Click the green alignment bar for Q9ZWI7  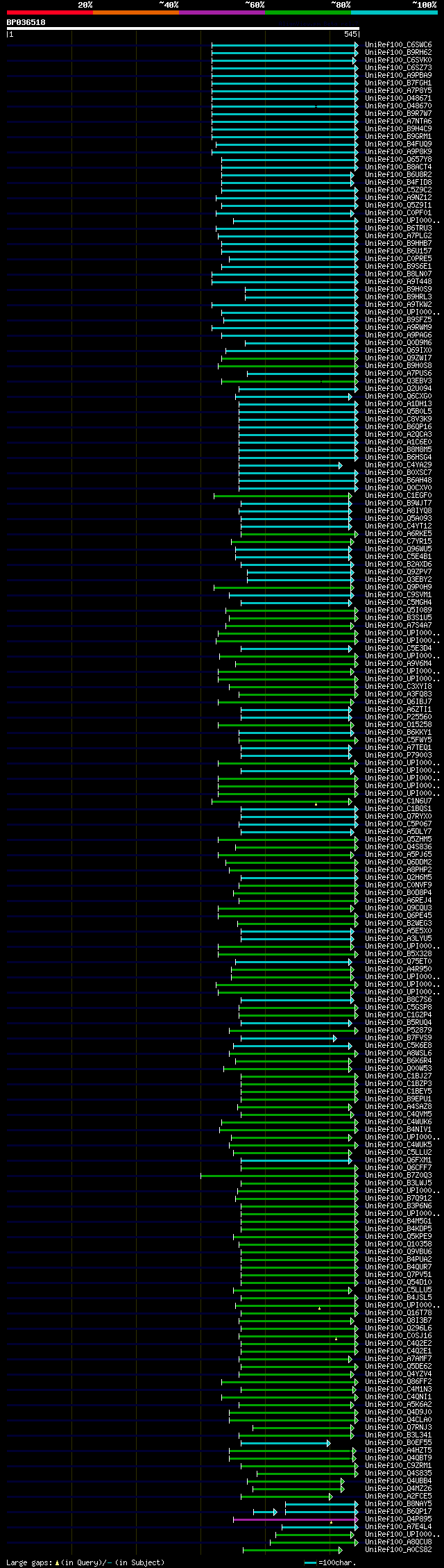[290, 358]
